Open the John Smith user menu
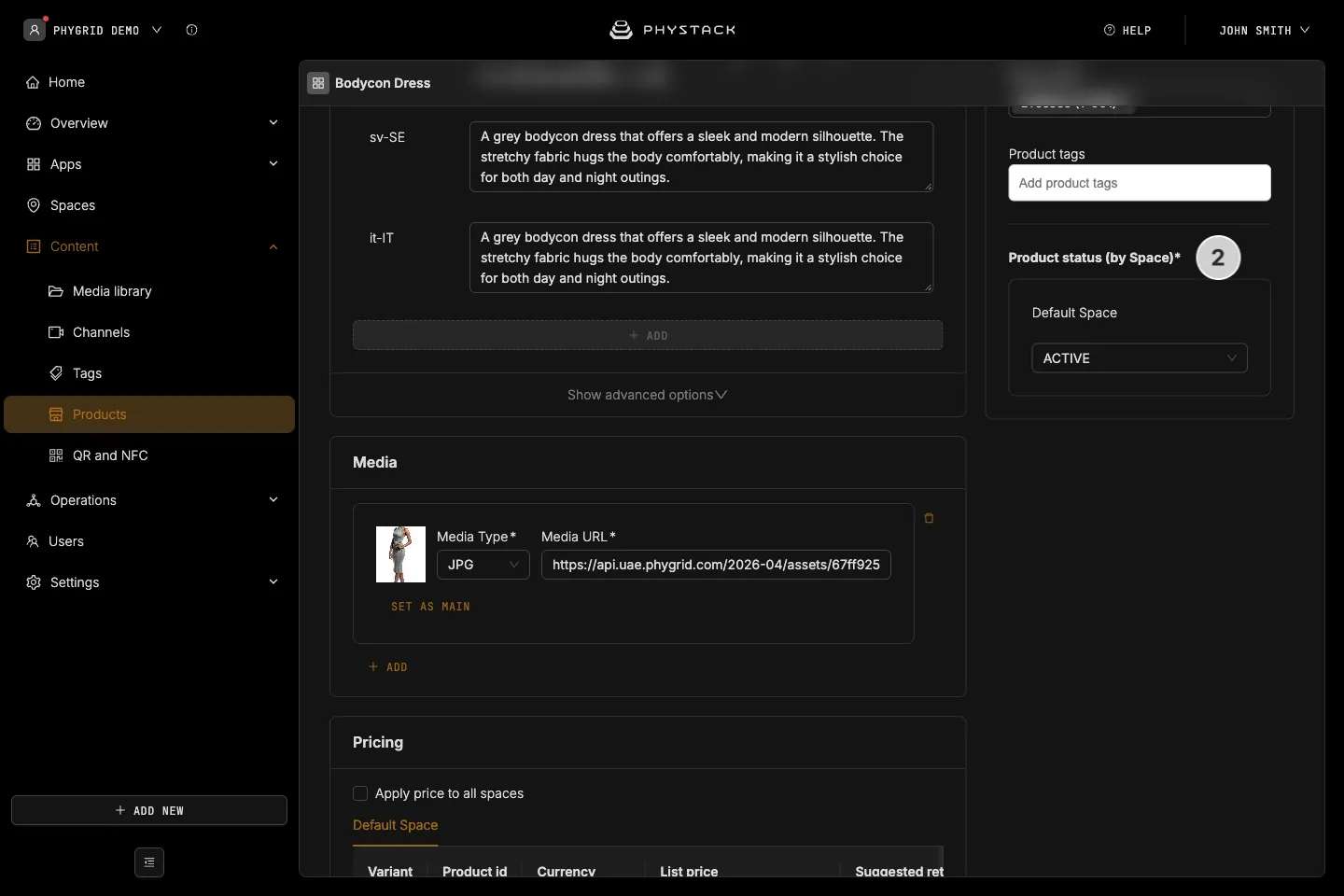This screenshot has width=1344, height=896. [x=1264, y=30]
